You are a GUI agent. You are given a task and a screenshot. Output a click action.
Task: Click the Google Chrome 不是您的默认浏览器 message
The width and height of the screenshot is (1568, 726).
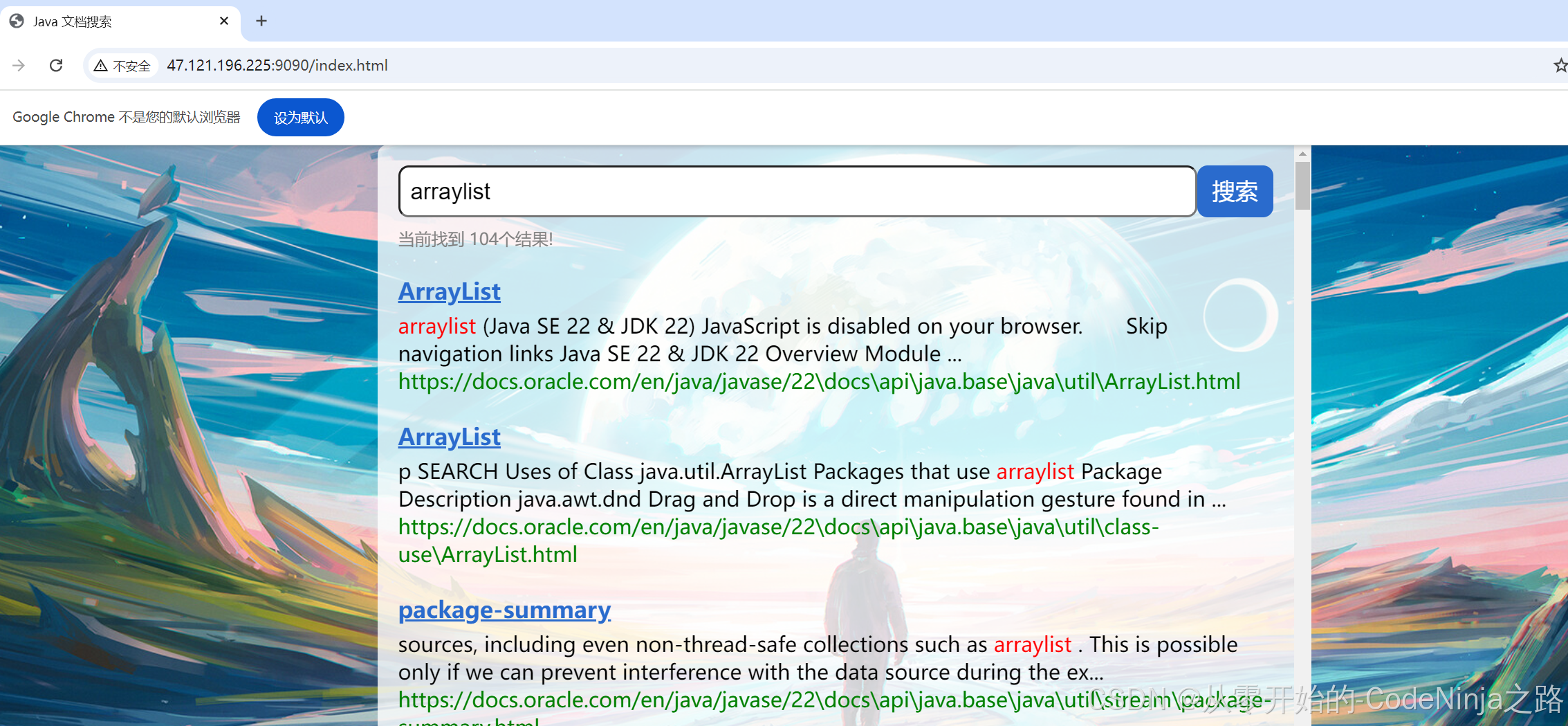pyautogui.click(x=127, y=117)
